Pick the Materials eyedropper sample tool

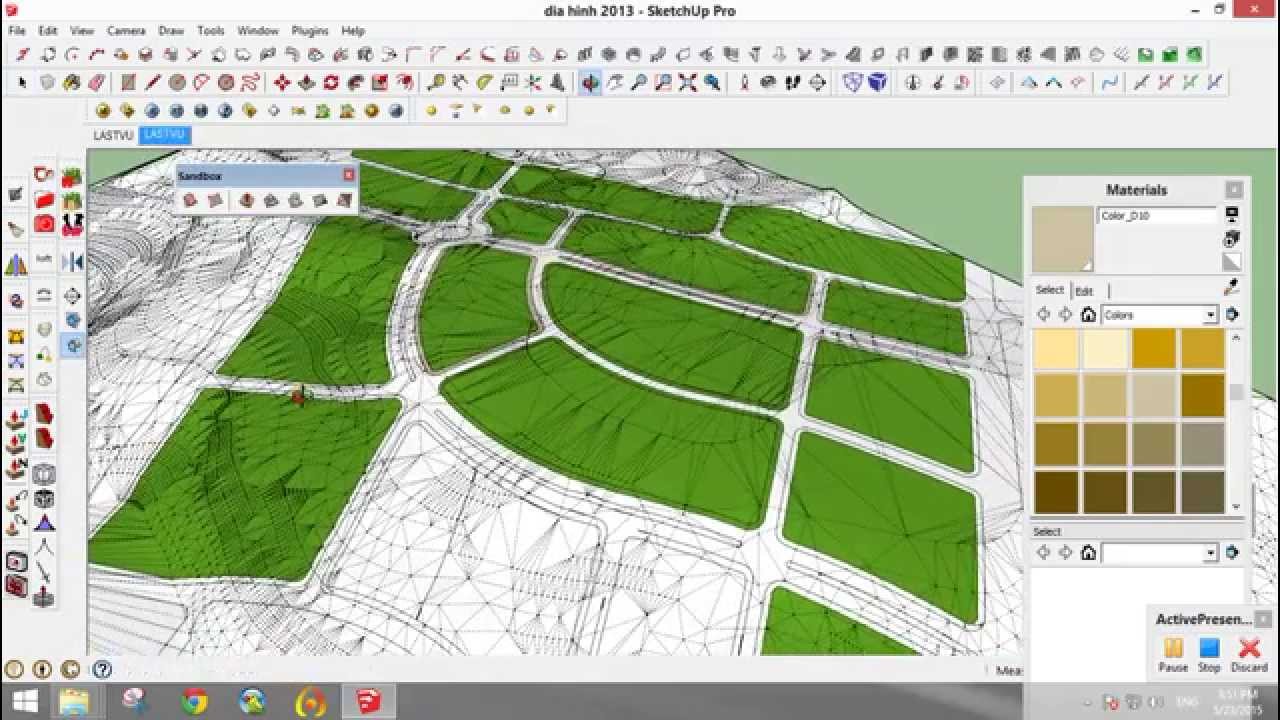coord(1232,288)
